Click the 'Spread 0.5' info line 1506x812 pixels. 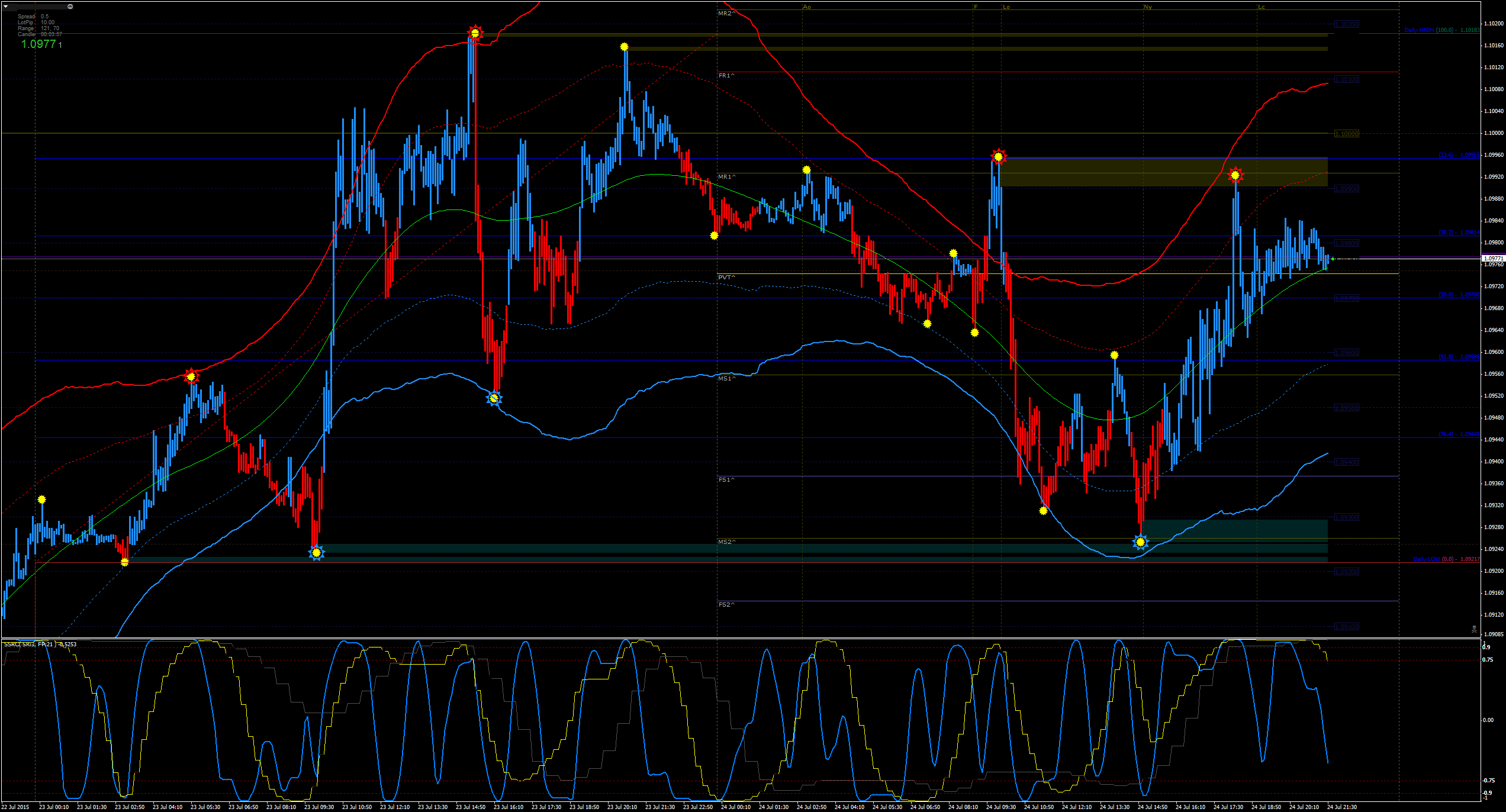pos(33,17)
